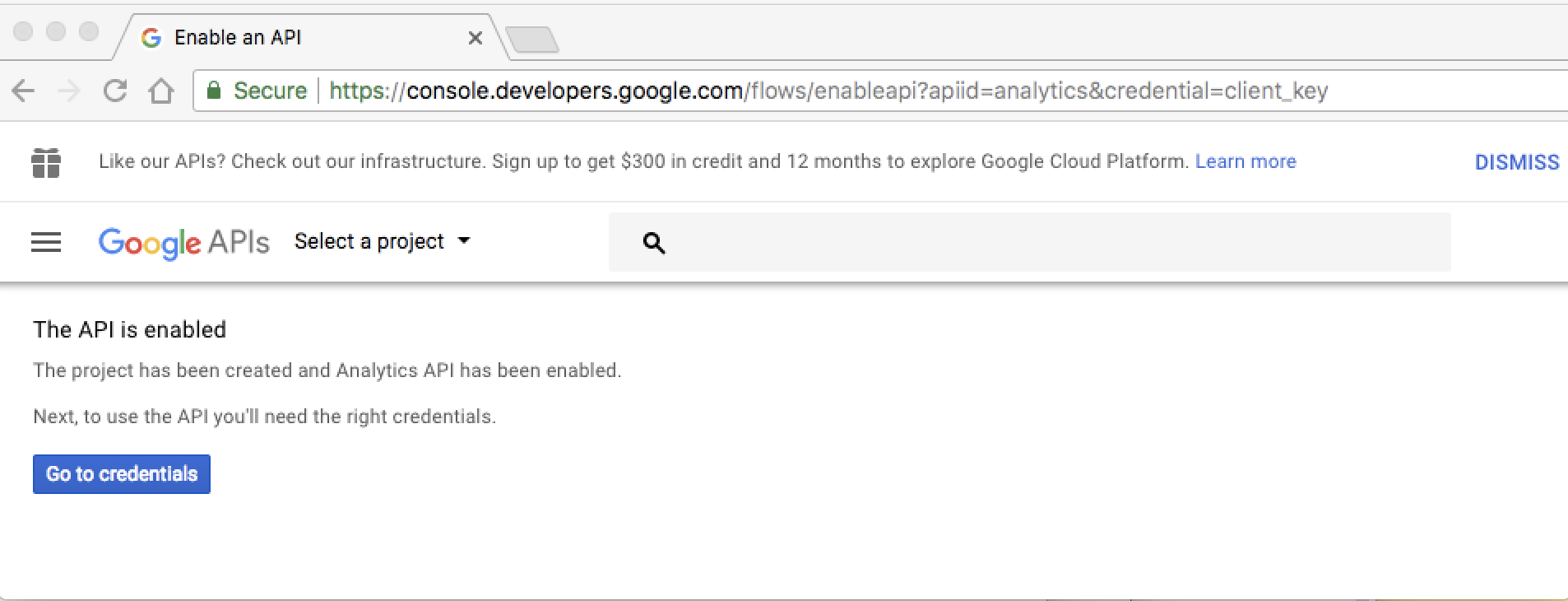Click the browser back arrow

24,91
